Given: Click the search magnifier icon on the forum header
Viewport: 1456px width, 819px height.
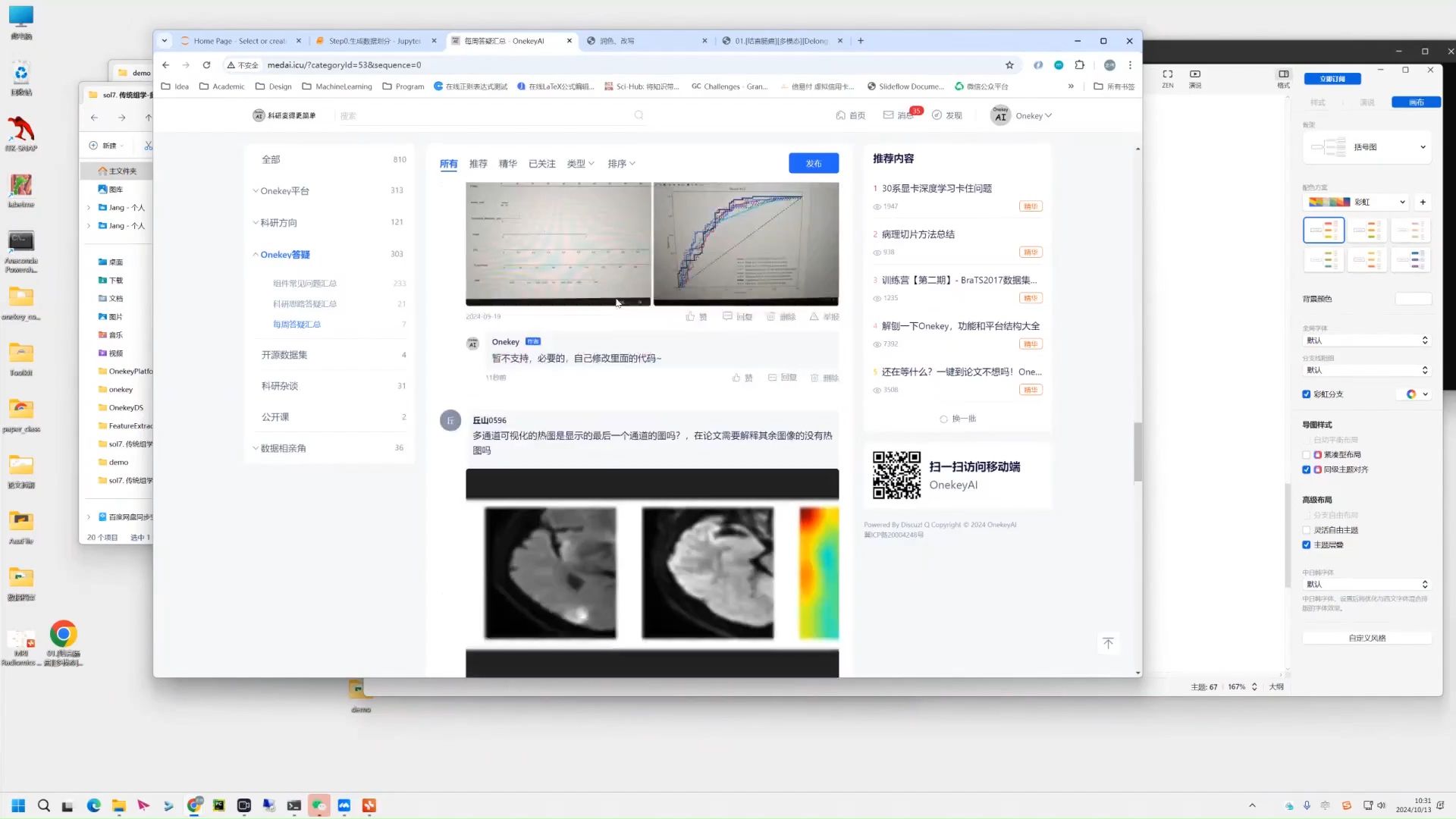Looking at the screenshot, I should [x=639, y=115].
